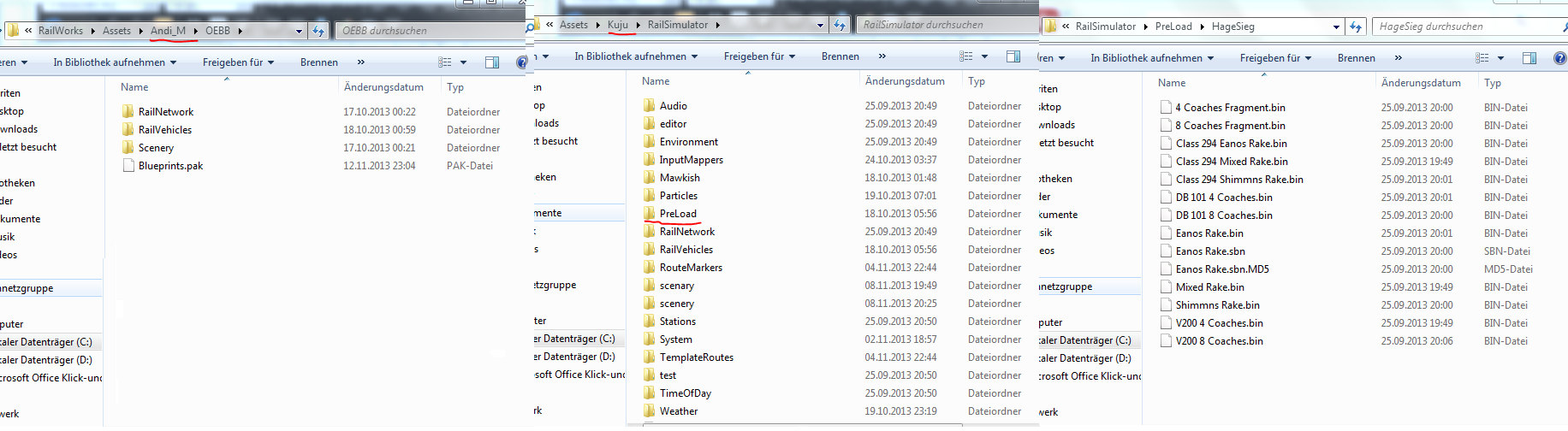Select the Mixed Rake.bin file icon
Viewport: 1568px width, 431px height.
click(x=1166, y=287)
